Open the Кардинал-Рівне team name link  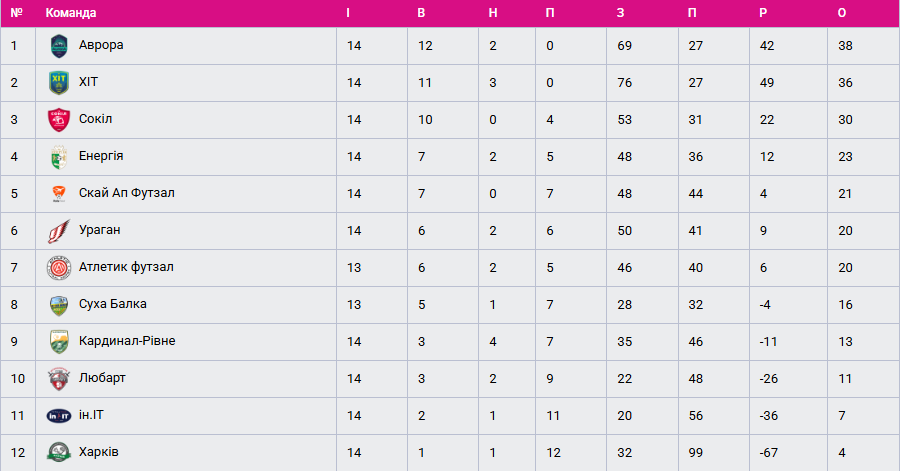pos(127,341)
